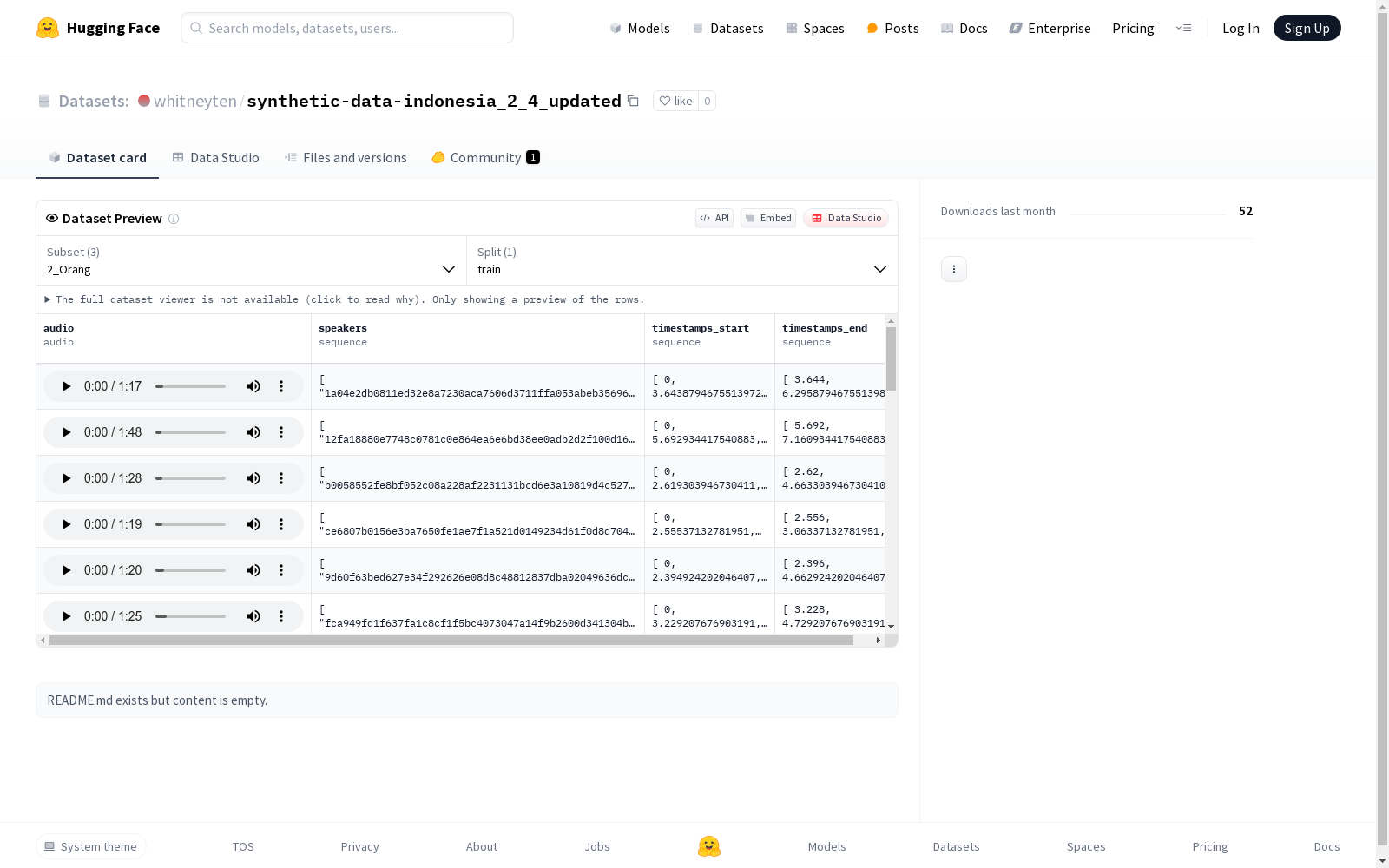Open the synthetic-data-indonesia_2_4_updated dataset link

[x=434, y=101]
